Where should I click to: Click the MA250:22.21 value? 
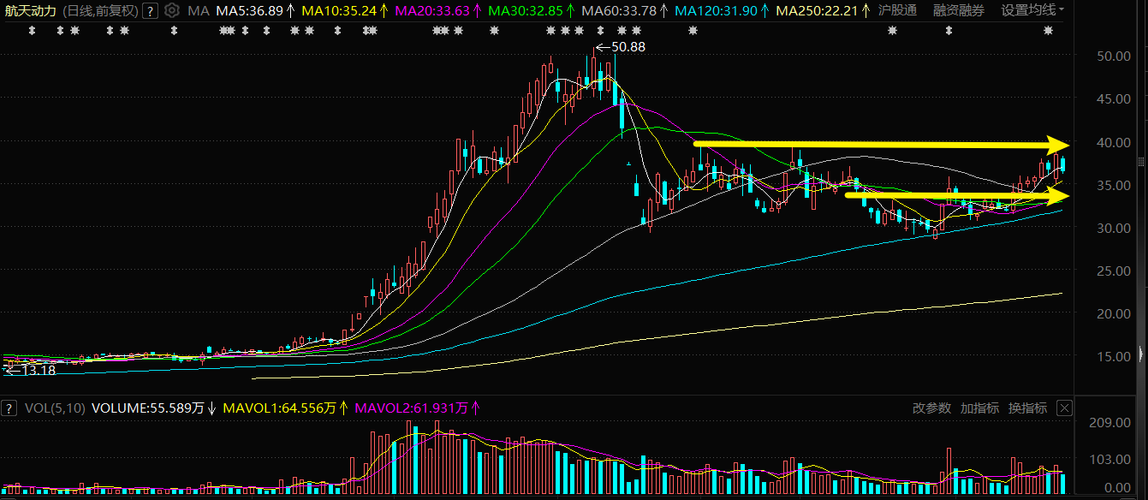click(x=817, y=11)
